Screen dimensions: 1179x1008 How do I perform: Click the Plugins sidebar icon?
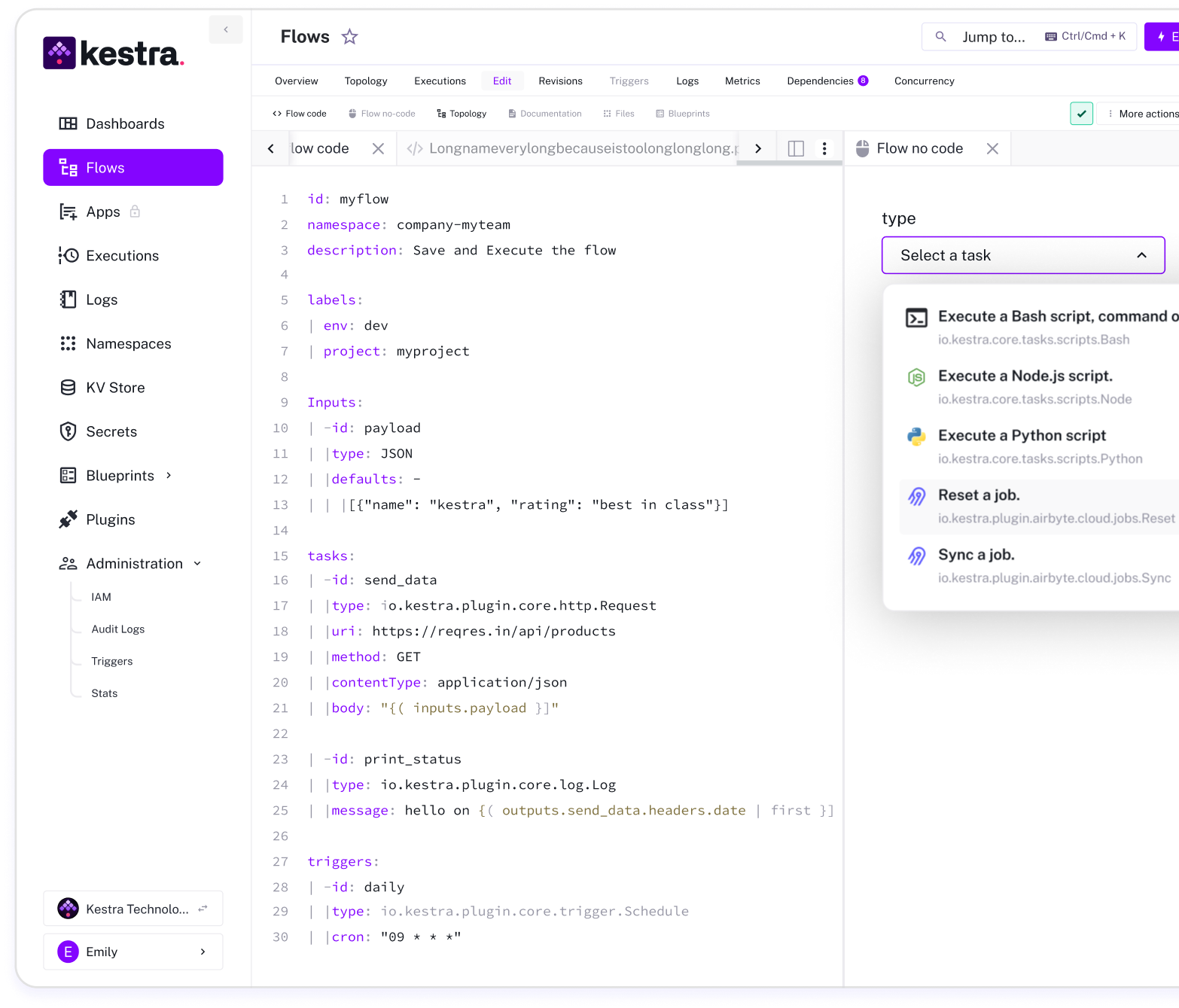[69, 519]
